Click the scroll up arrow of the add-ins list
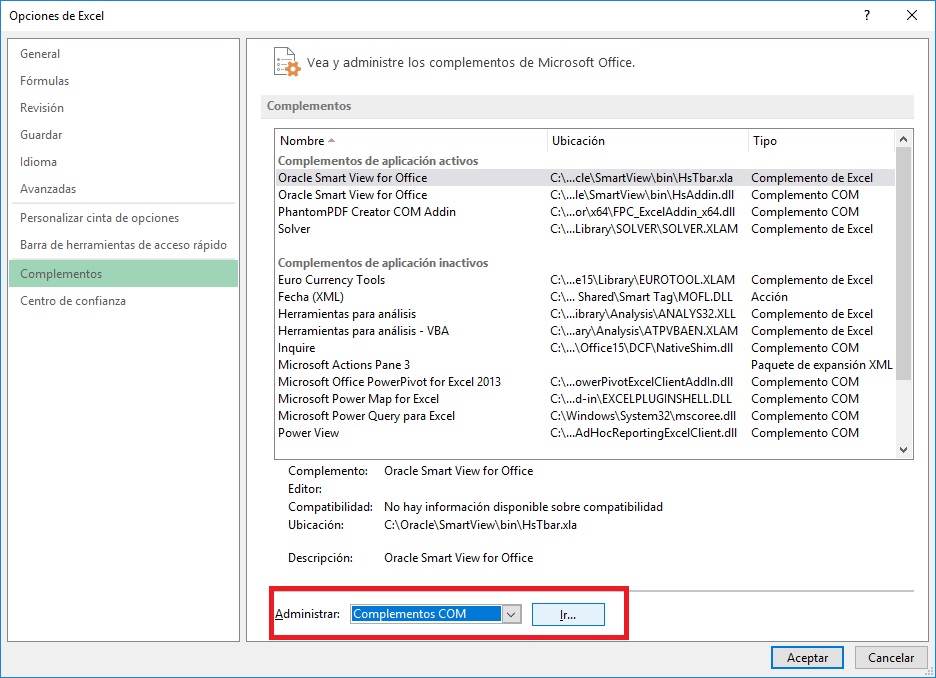Screen dimensions: 936x678 pyautogui.click(x=903, y=139)
